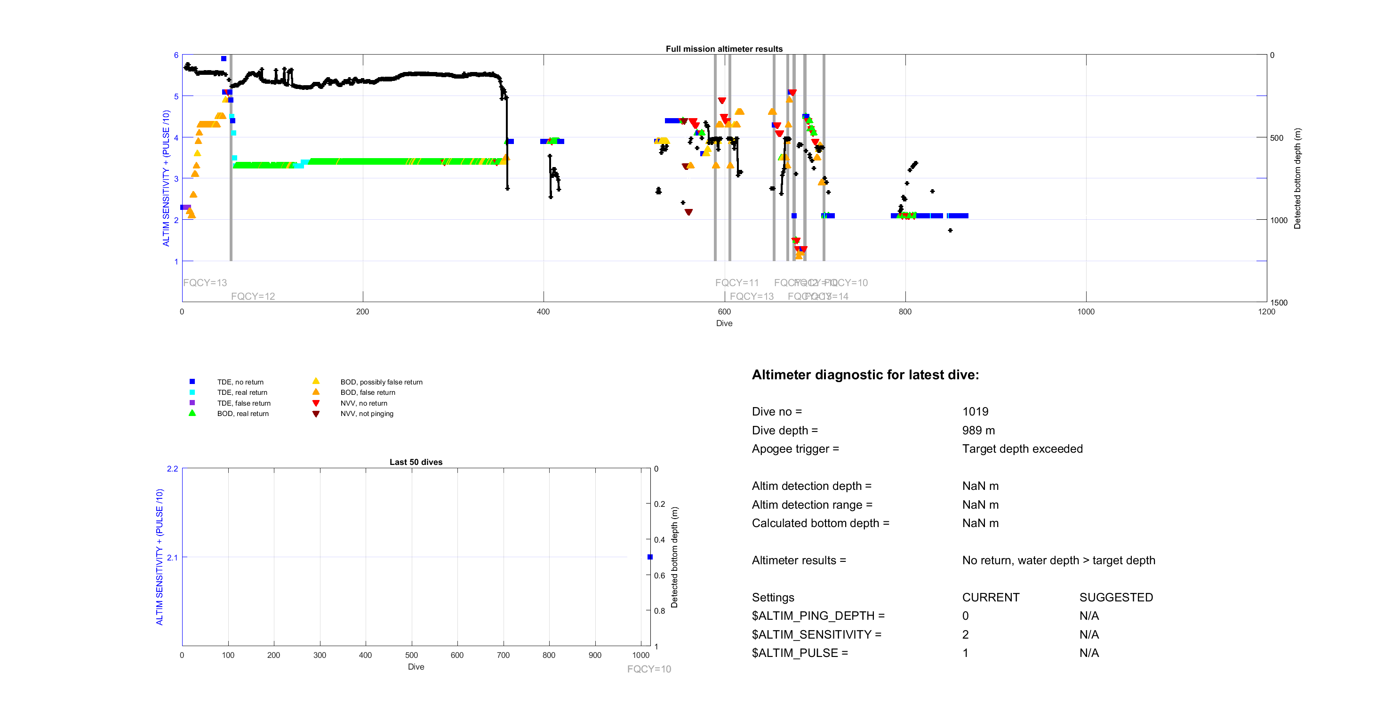Select the blue data point in the Last 50 dives chart

point(650,557)
